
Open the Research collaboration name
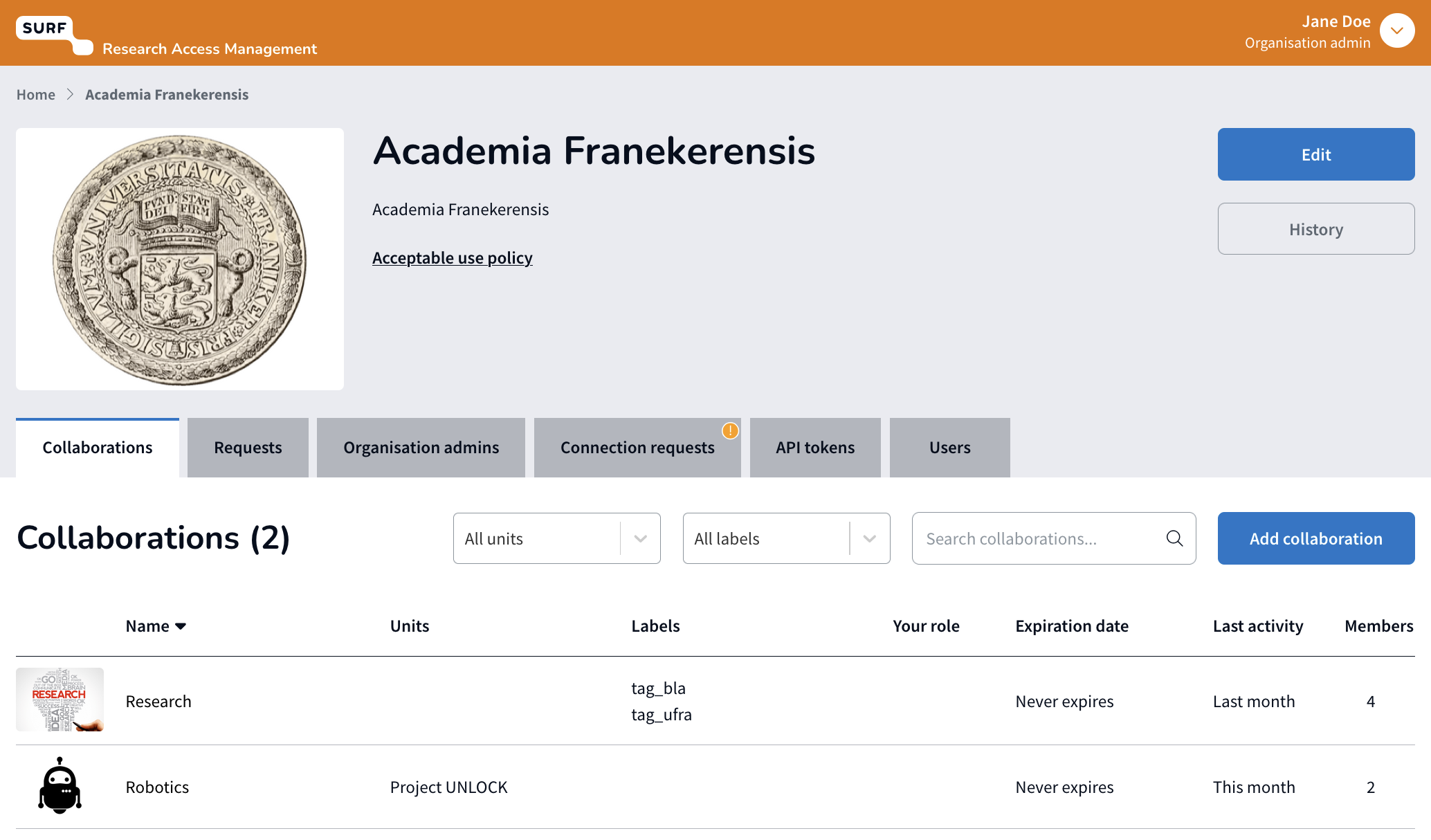pos(158,702)
